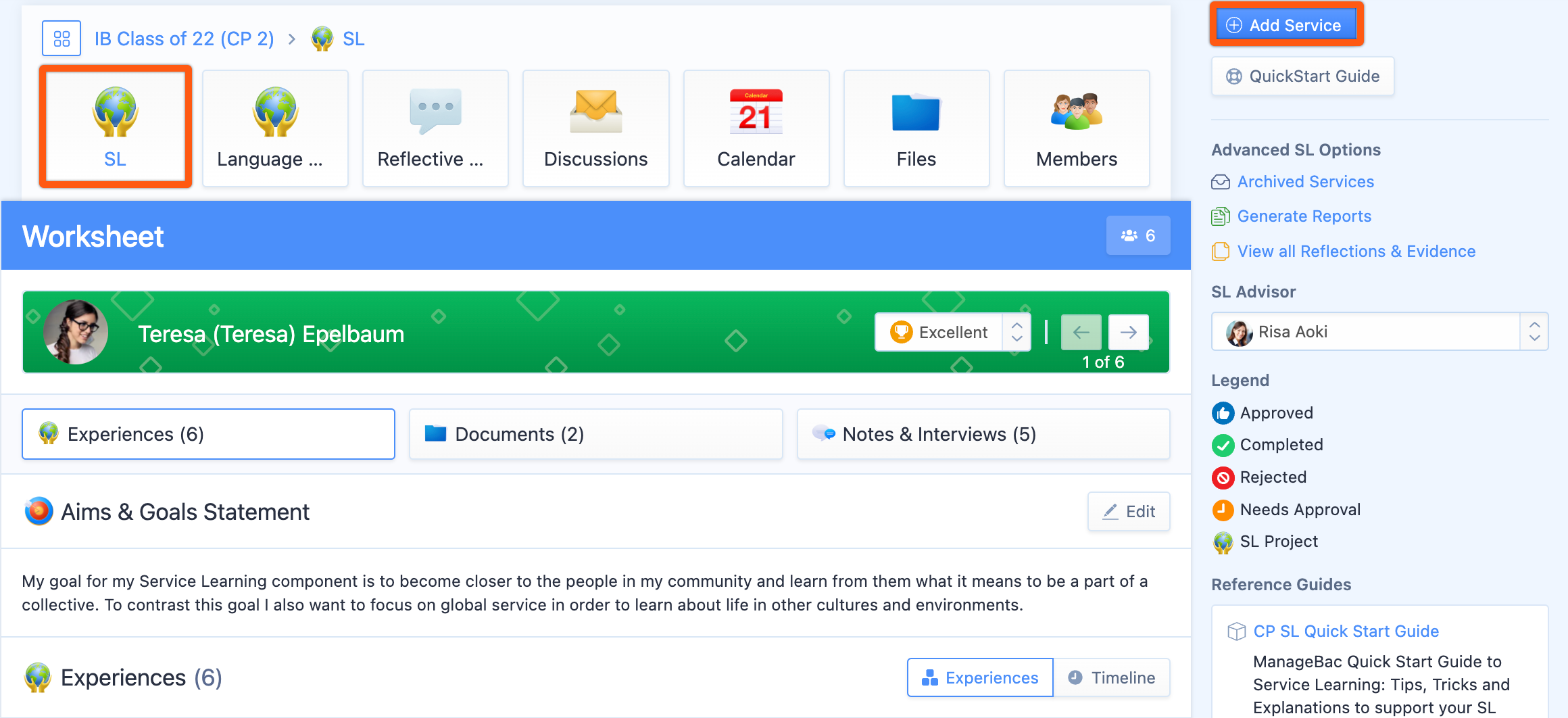
Task: Advance to the next student with the right arrow
Action: tap(1128, 332)
